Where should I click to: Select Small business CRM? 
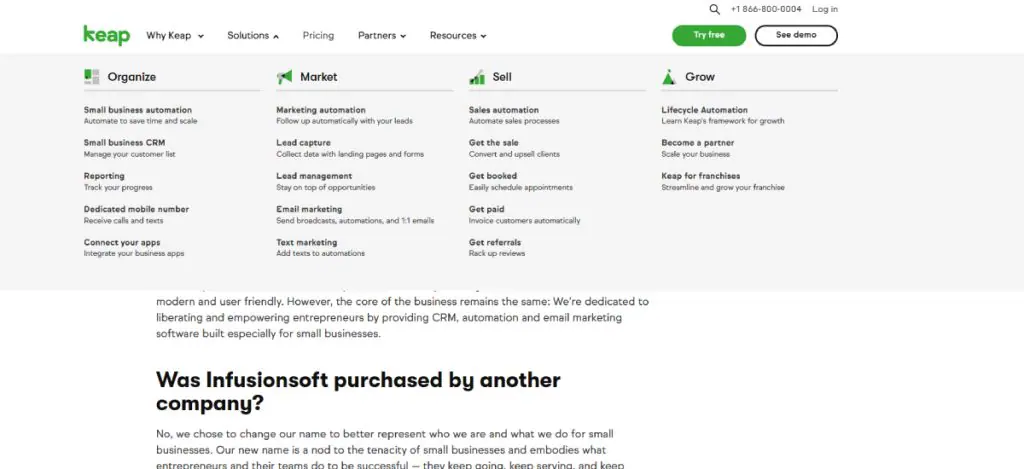[125, 143]
